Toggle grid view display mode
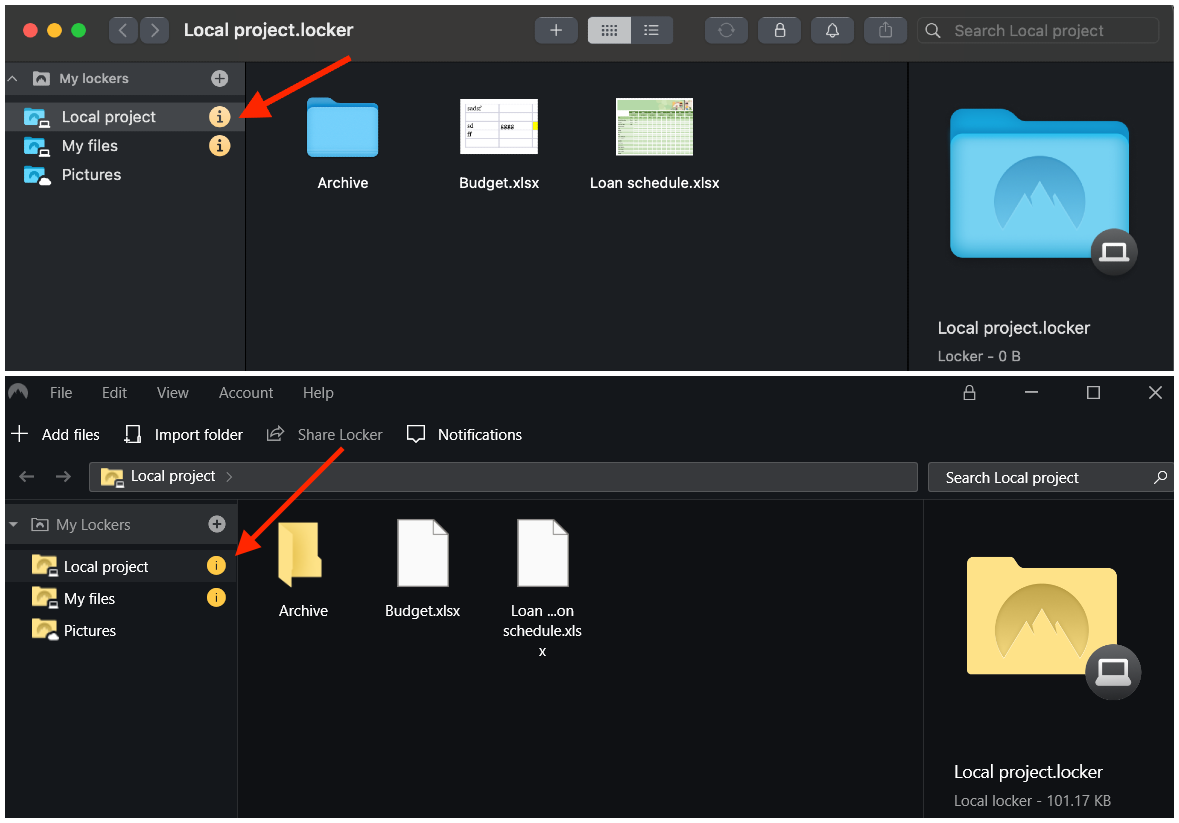The image size is (1179, 823). (609, 30)
